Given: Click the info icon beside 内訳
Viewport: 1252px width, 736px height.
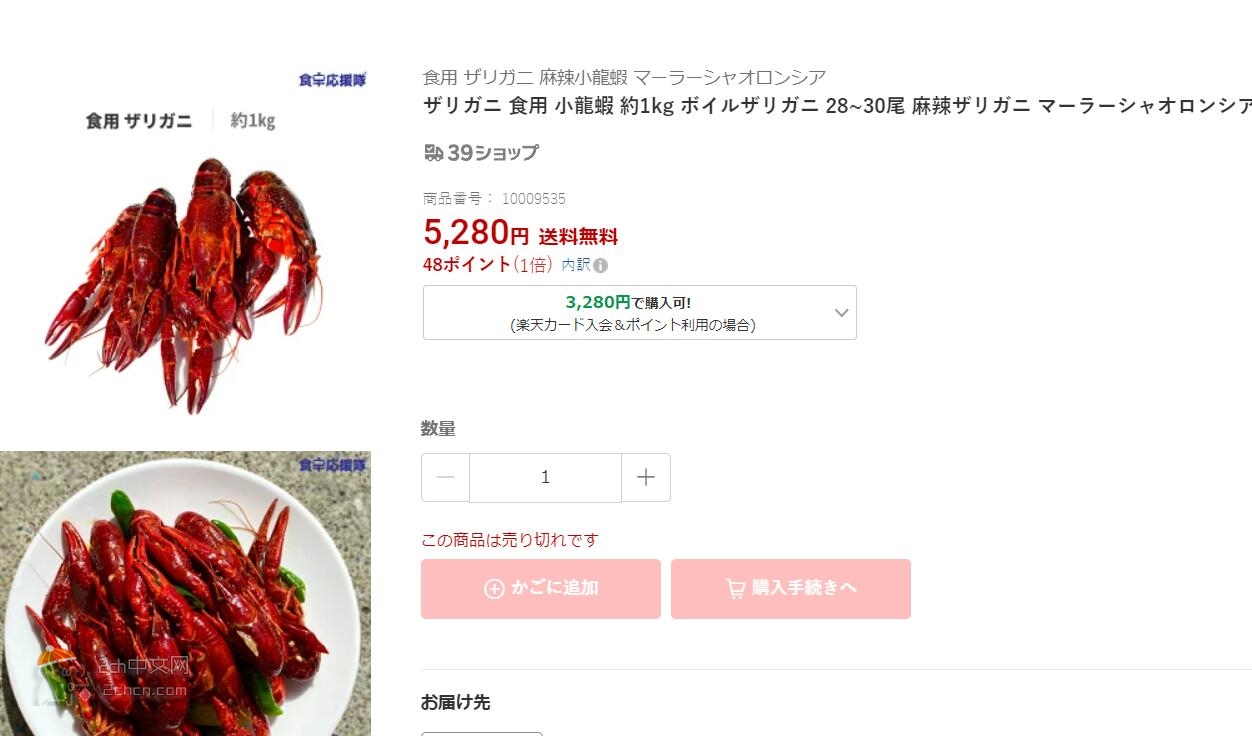Looking at the screenshot, I should tap(600, 266).
